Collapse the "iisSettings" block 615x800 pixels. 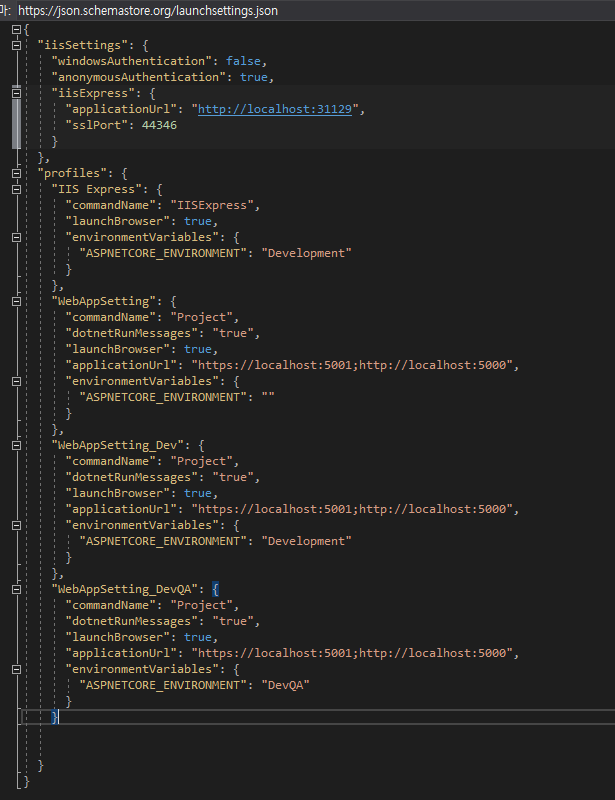click(x=16, y=45)
